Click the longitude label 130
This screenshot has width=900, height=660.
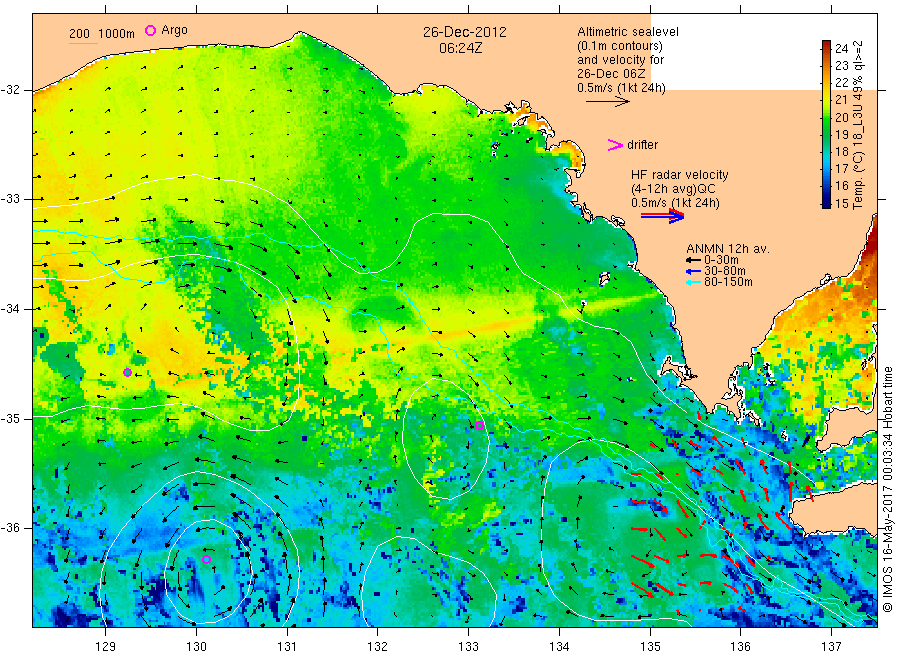[196, 647]
